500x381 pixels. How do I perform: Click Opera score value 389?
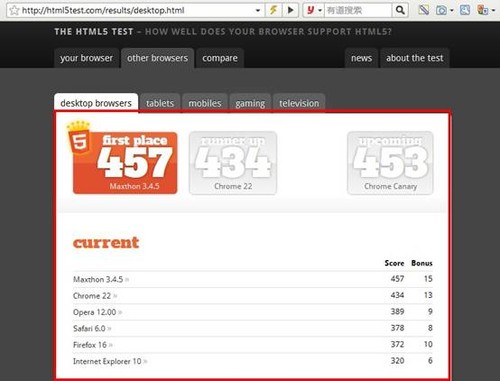[397, 311]
